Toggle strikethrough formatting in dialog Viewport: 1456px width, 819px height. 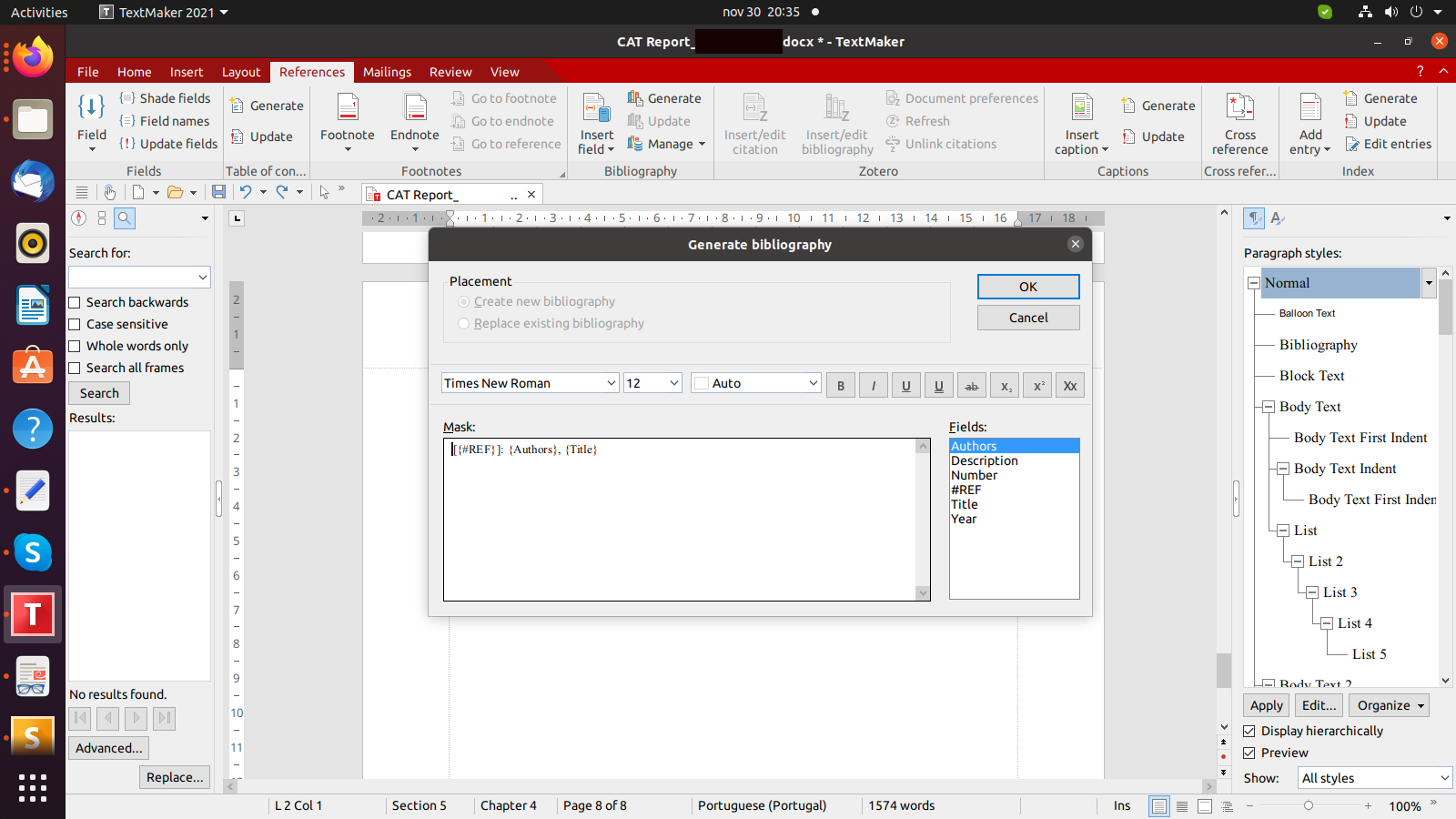pyautogui.click(x=971, y=386)
